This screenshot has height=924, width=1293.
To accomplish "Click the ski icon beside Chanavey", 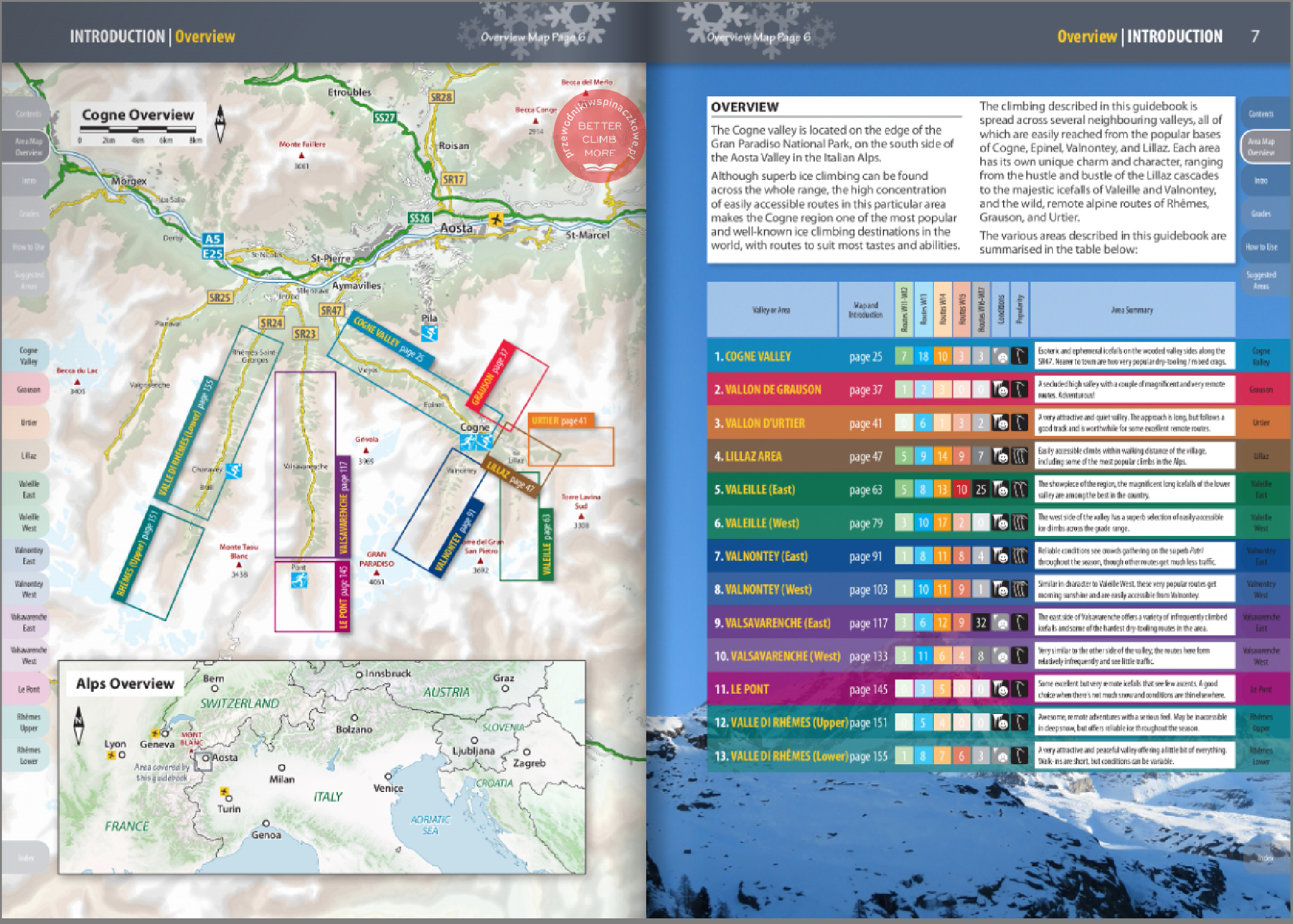I will click(234, 470).
